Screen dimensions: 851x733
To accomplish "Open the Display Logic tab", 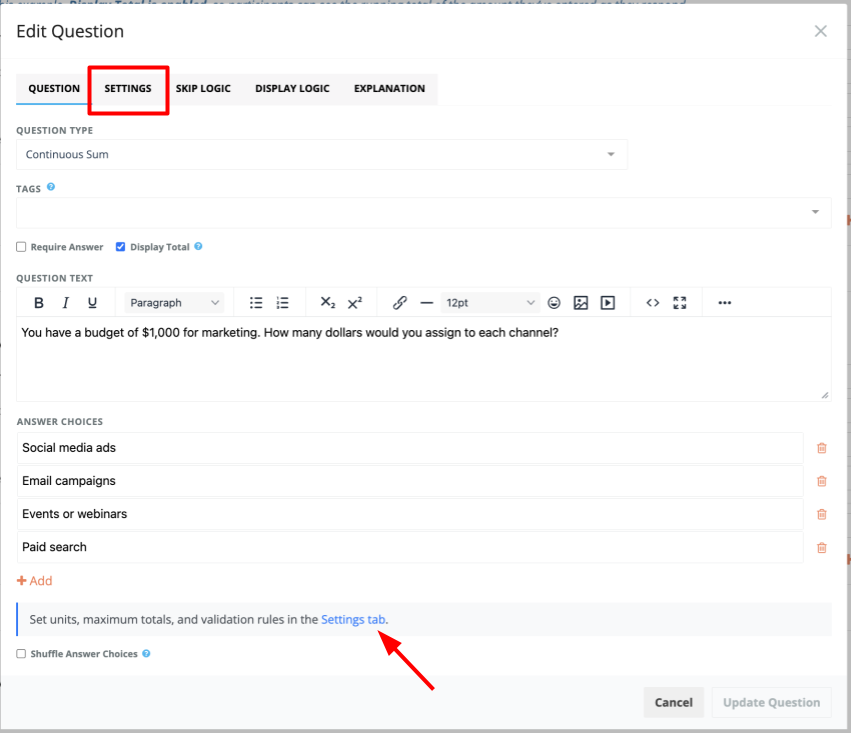I will [293, 88].
